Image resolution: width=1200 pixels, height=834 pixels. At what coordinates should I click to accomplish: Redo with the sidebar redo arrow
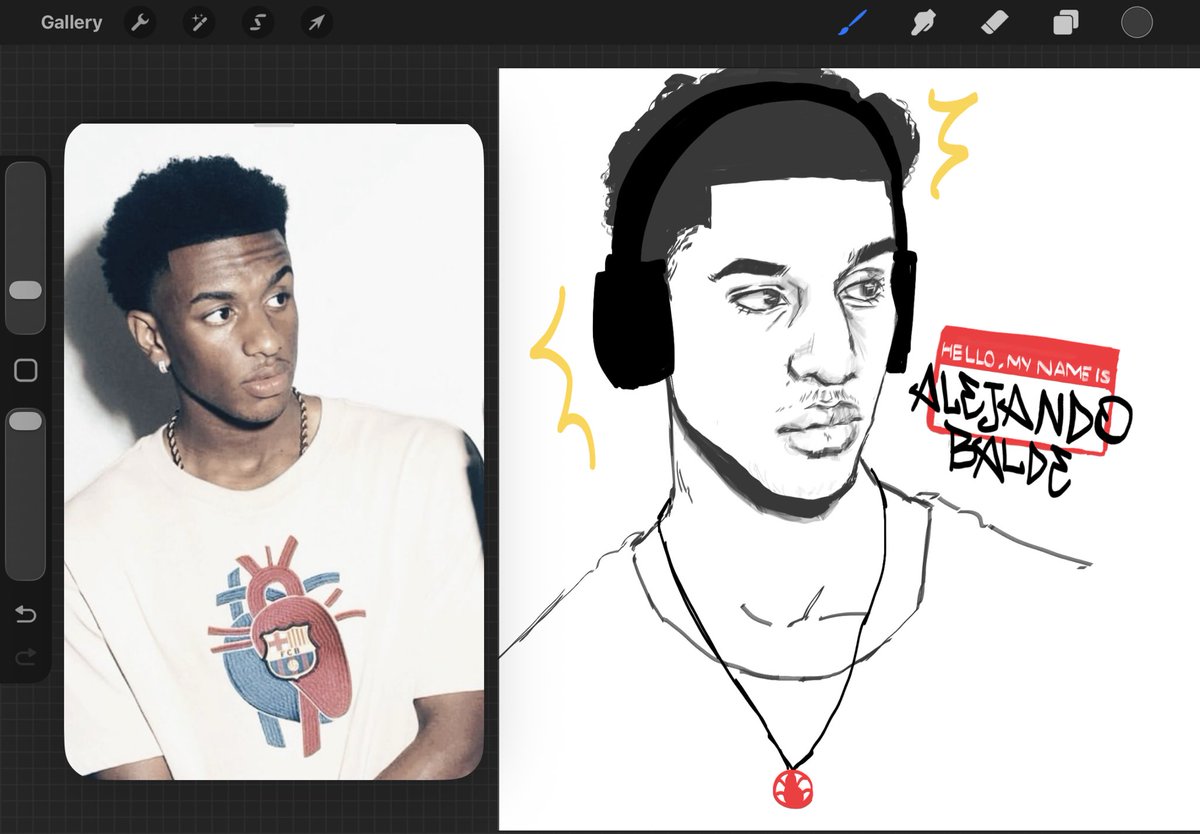coord(26,656)
